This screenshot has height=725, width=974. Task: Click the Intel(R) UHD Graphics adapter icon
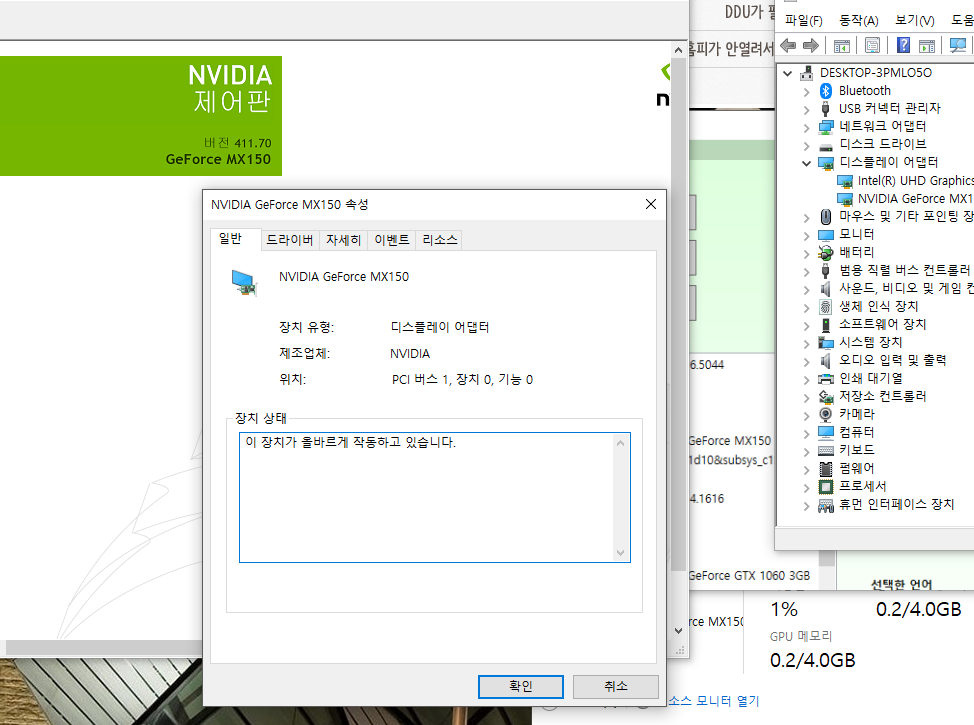pos(845,181)
